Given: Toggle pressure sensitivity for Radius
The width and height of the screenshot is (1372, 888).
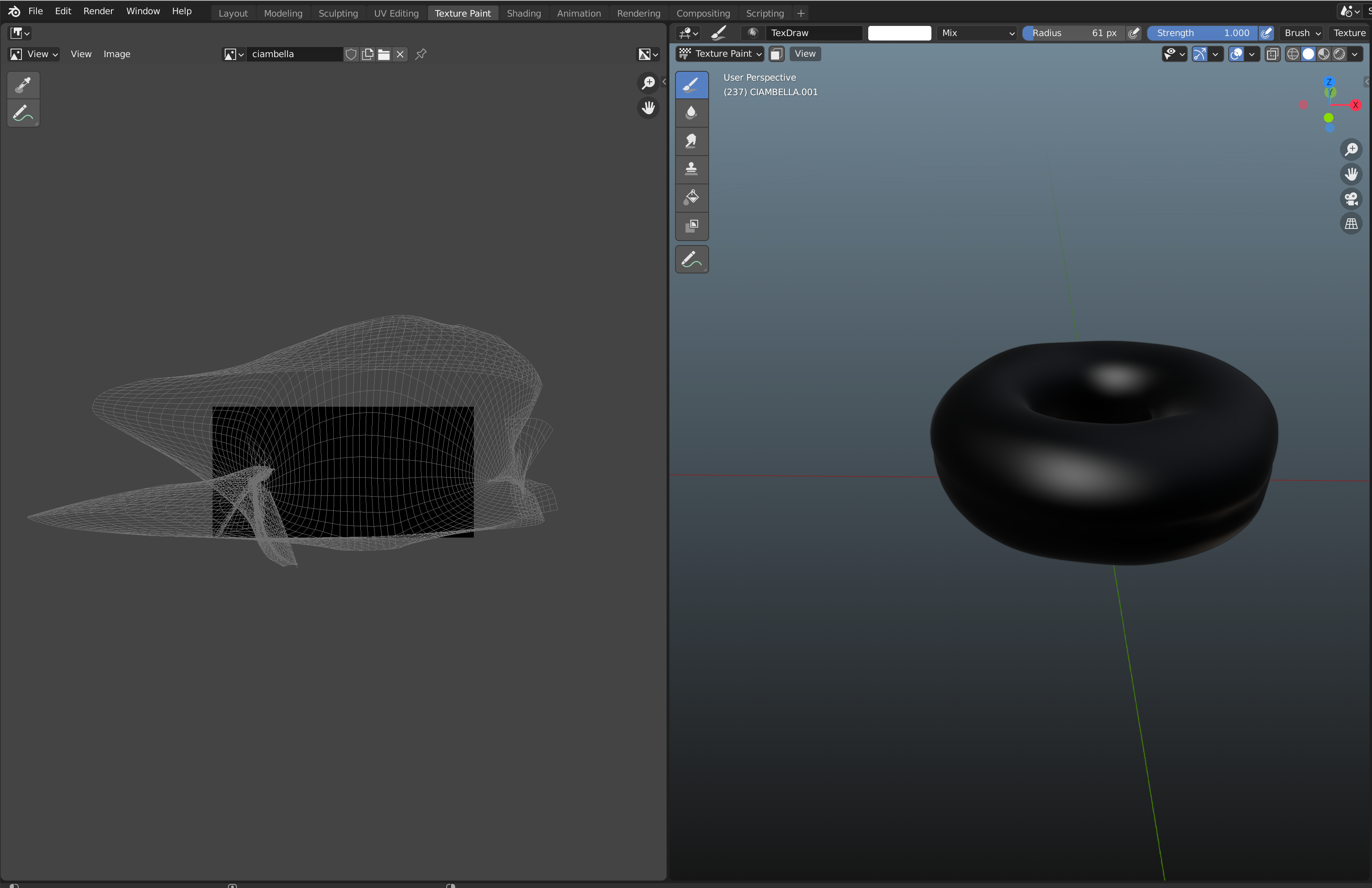Looking at the screenshot, I should (1133, 33).
